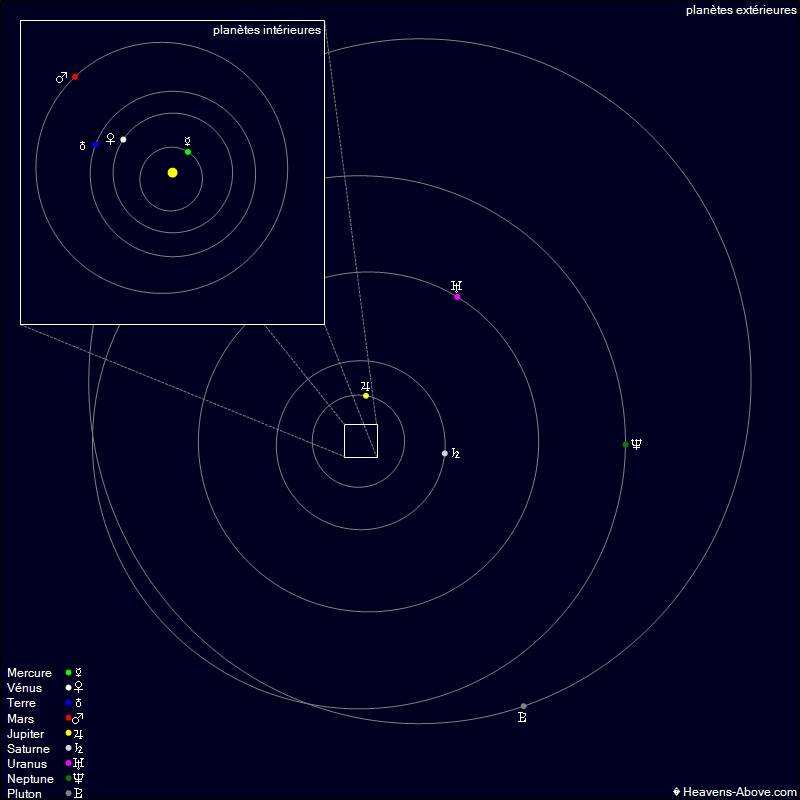Click 'Mercure' in the legend
The width and height of the screenshot is (800, 800).
(x=29, y=673)
